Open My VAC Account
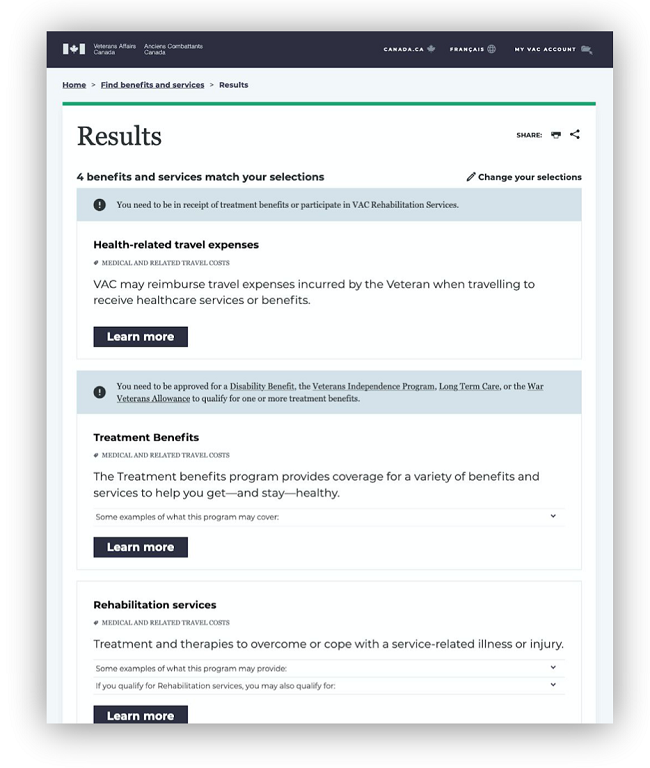This screenshot has width=650, height=768. [x=545, y=49]
